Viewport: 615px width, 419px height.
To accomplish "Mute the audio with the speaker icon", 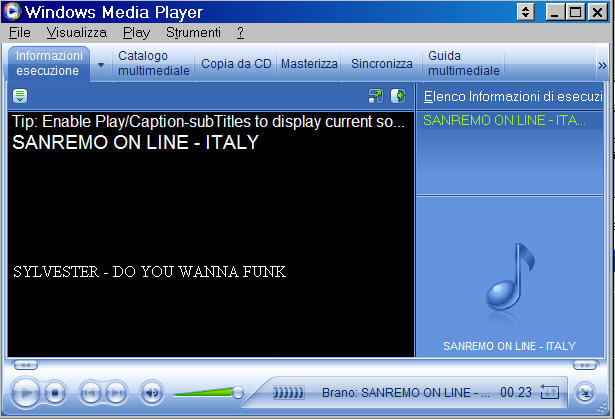I will click(x=152, y=393).
